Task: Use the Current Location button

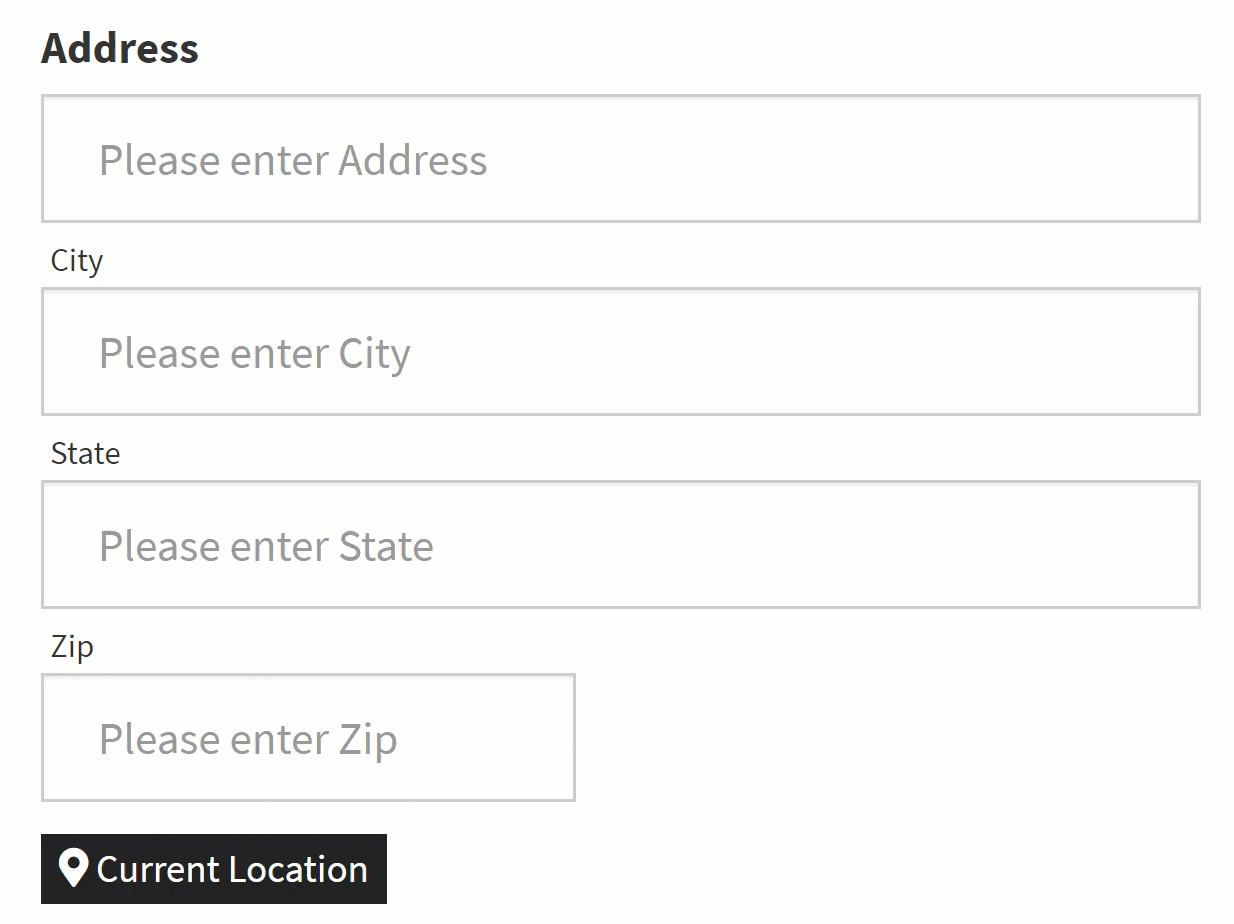Action: tap(214, 869)
